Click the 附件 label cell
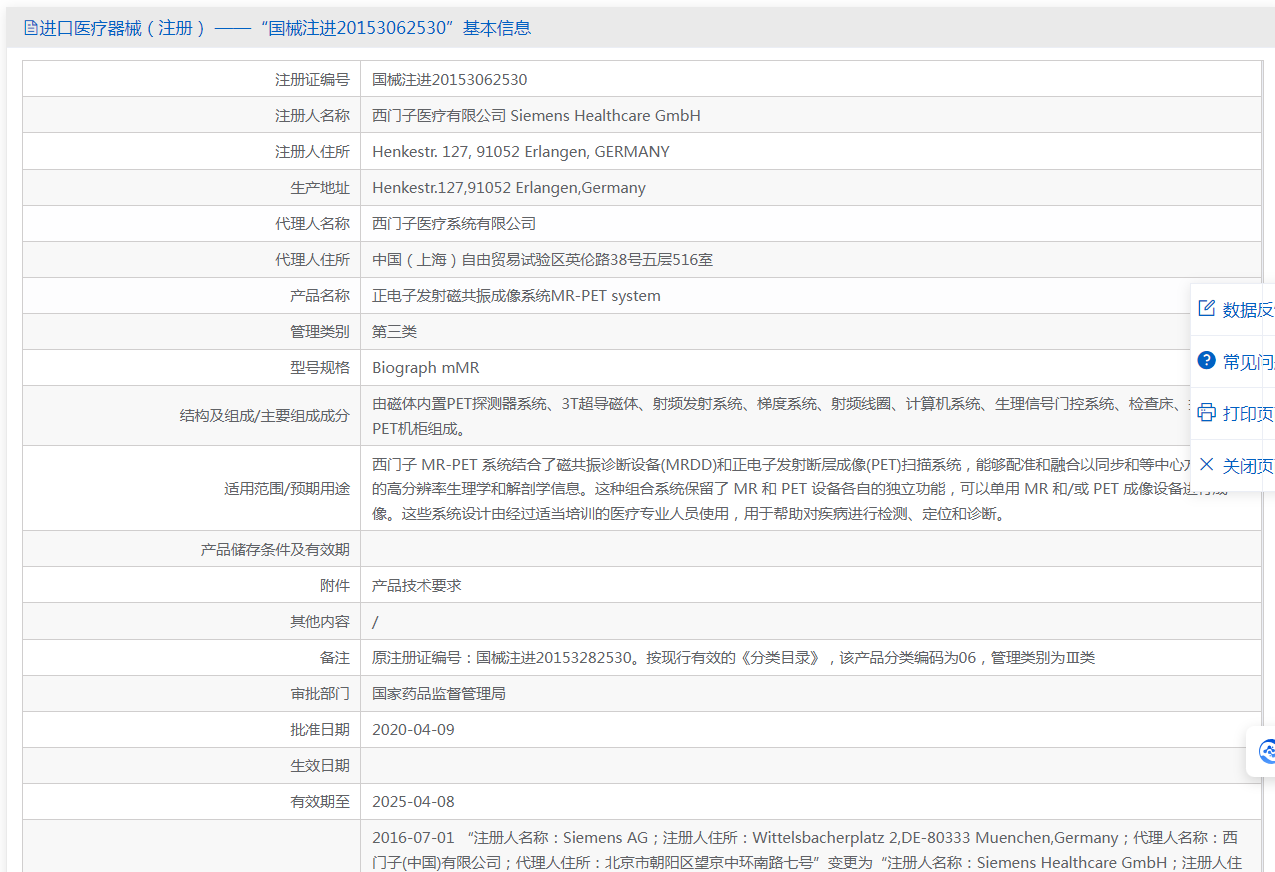1275x872 pixels. [192, 585]
